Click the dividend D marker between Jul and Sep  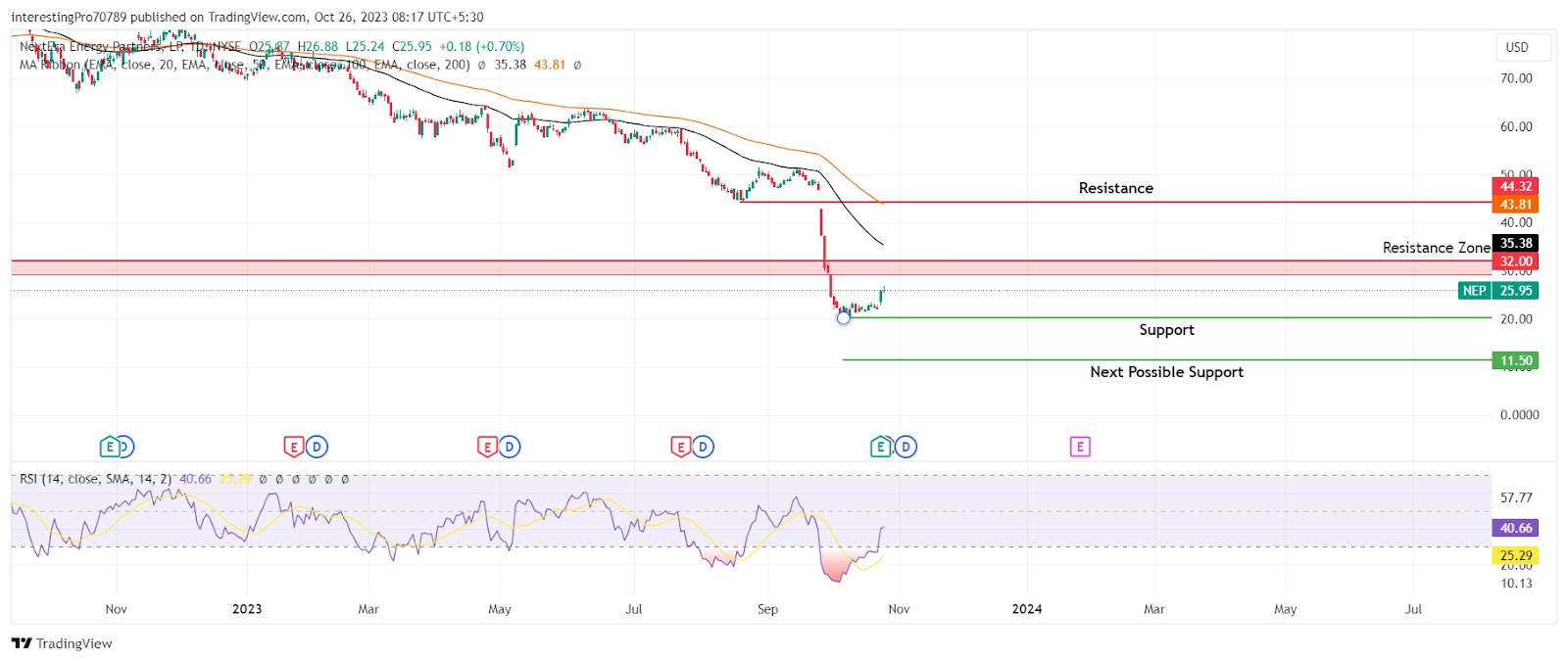[x=703, y=448]
